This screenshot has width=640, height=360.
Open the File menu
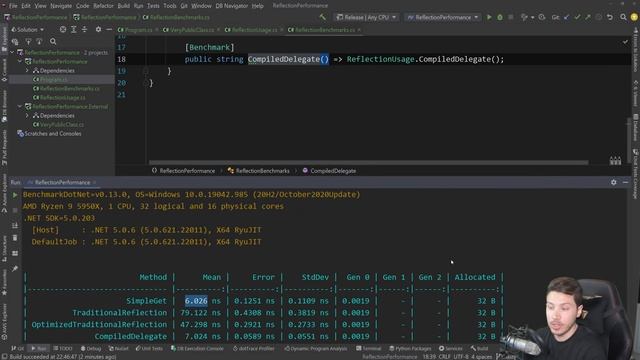click(x=13, y=6)
